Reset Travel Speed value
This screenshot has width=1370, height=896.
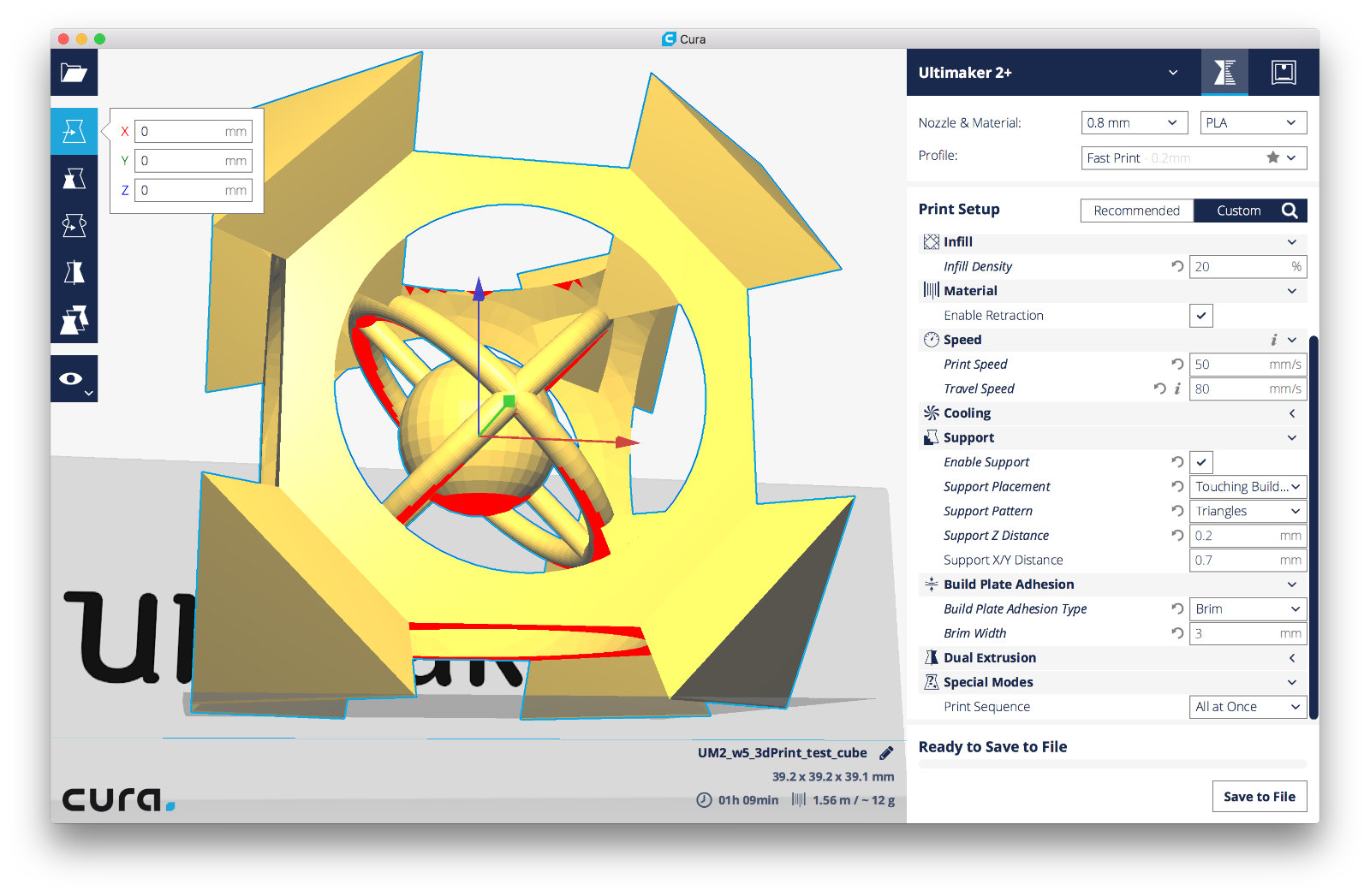pyautogui.click(x=1159, y=389)
